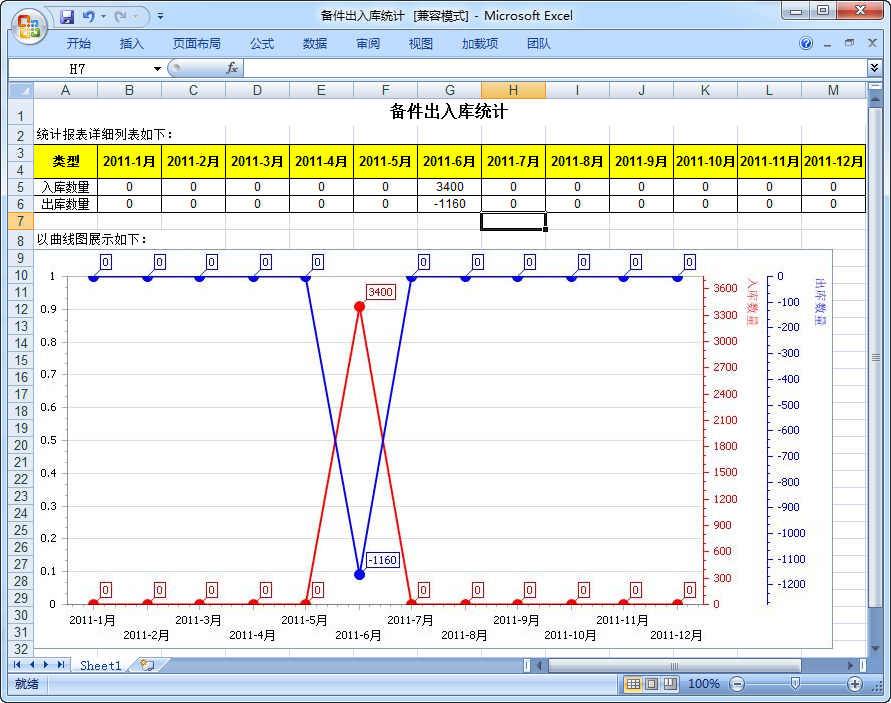Click the Insert Function fx icon
Screen dimensions: 891x703
[232, 68]
